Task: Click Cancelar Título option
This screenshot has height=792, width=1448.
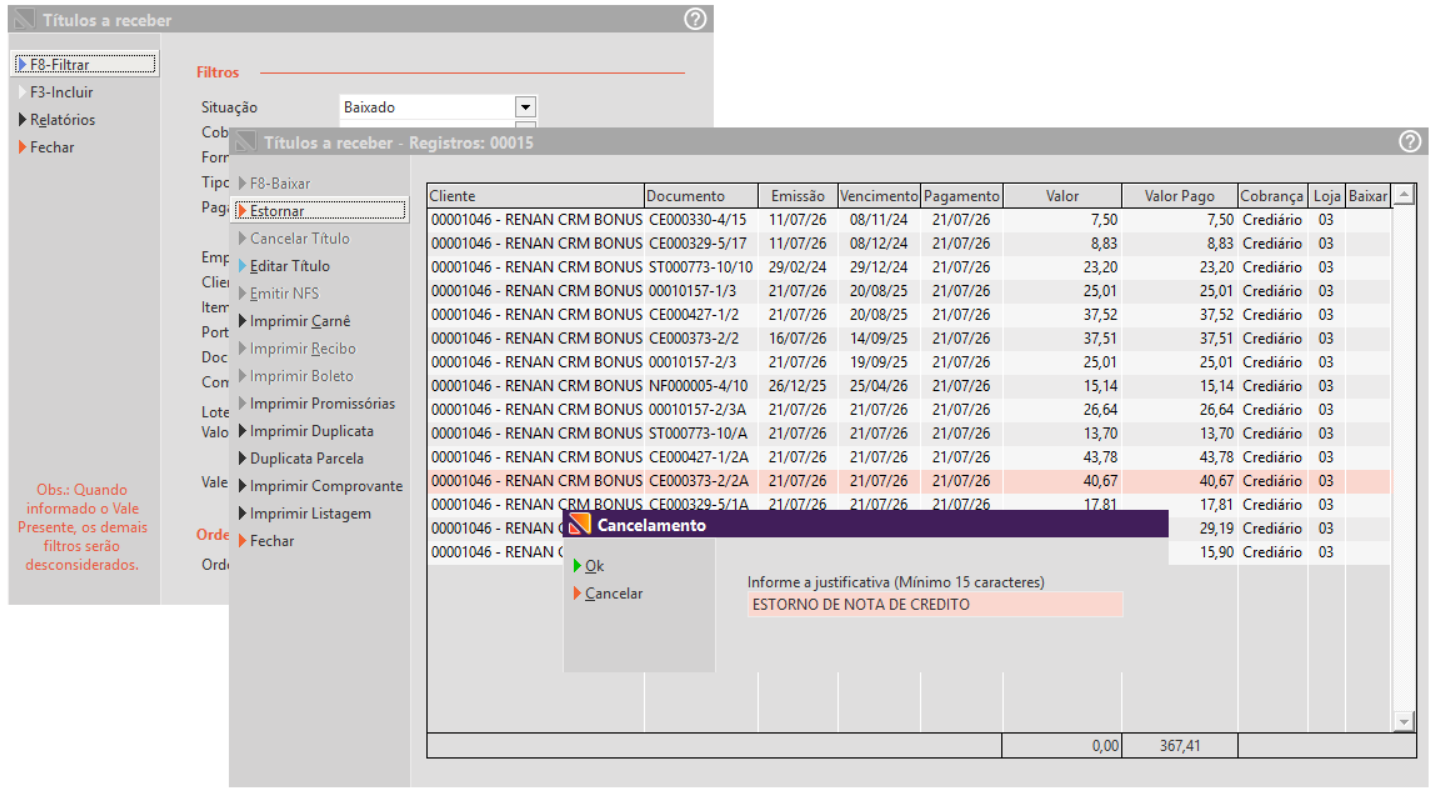Action: tap(299, 239)
